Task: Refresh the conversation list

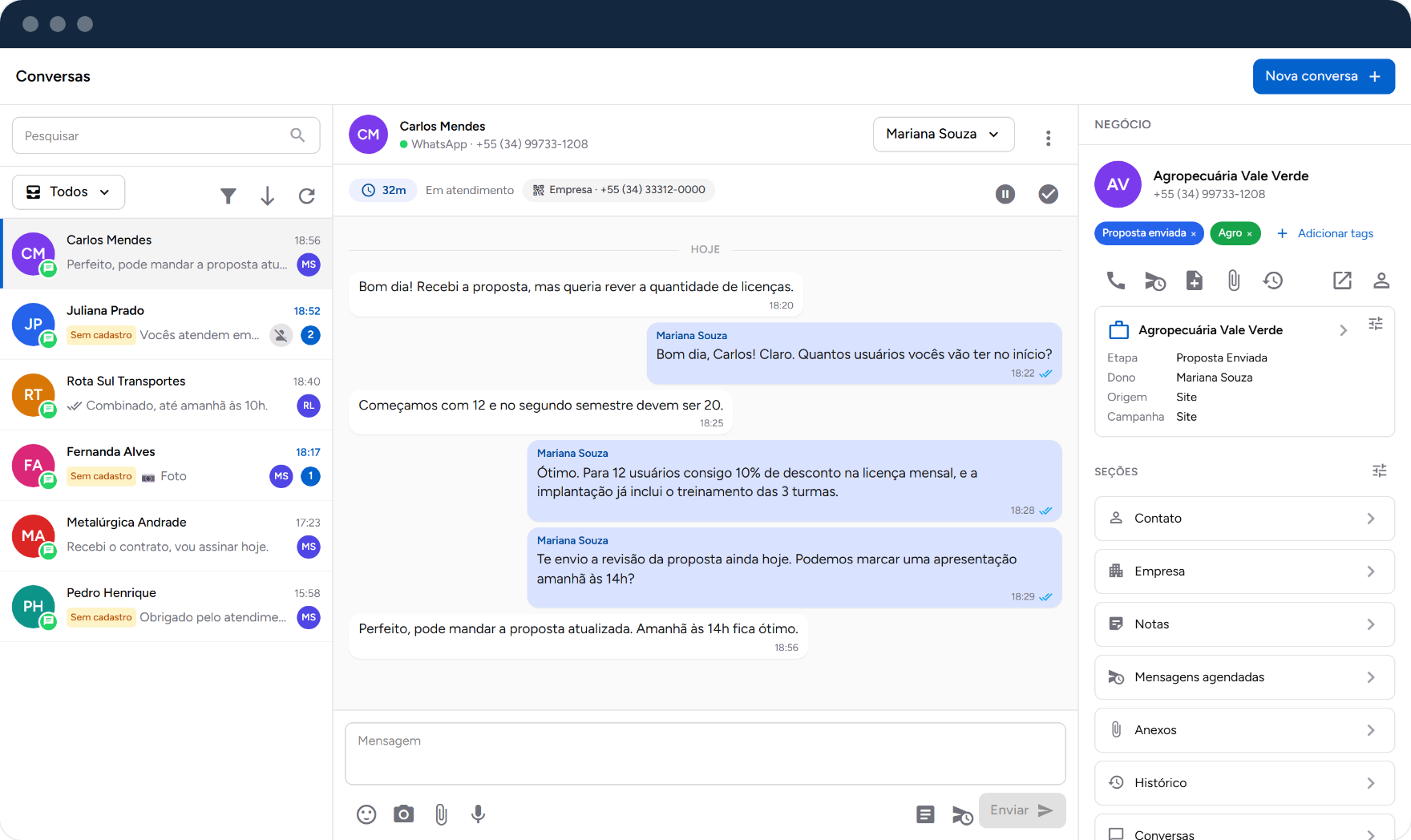Action: (307, 196)
